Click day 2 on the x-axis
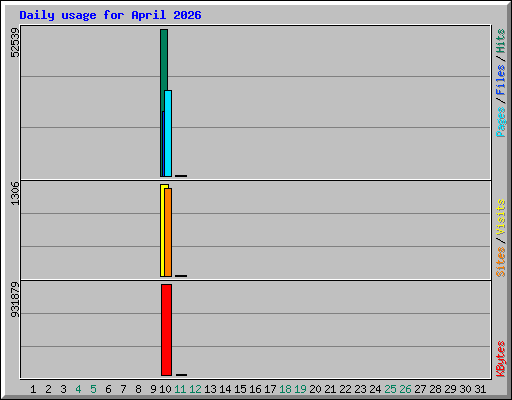 [x=48, y=389]
